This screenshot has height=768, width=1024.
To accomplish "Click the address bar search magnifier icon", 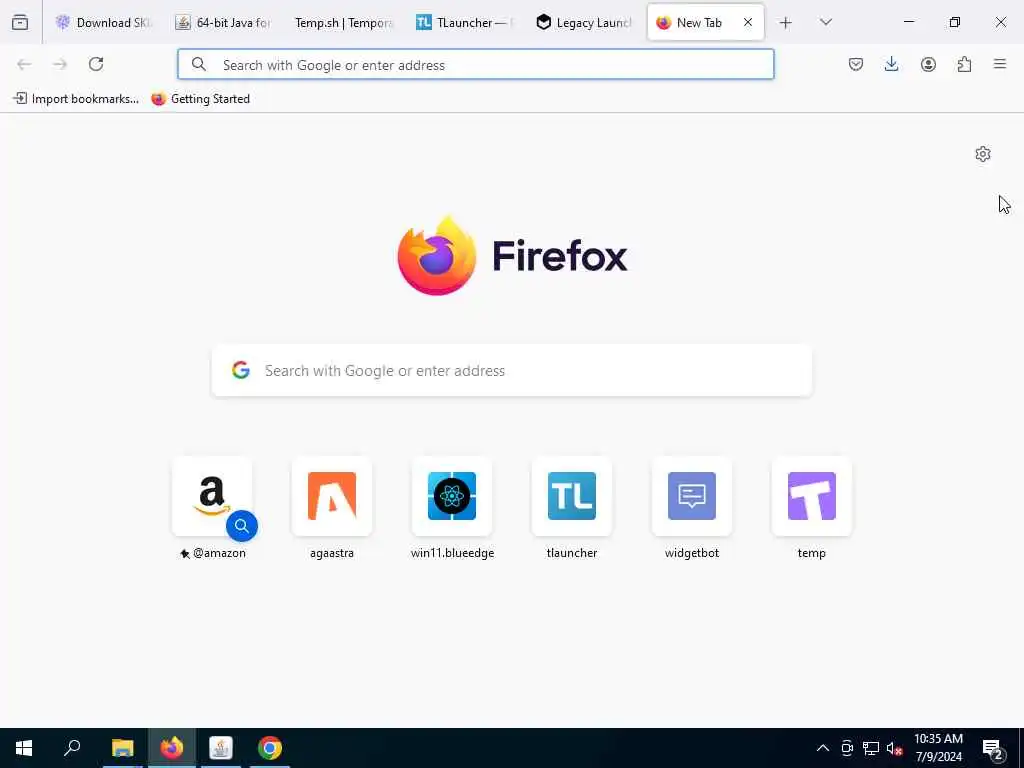I will (x=199, y=64).
